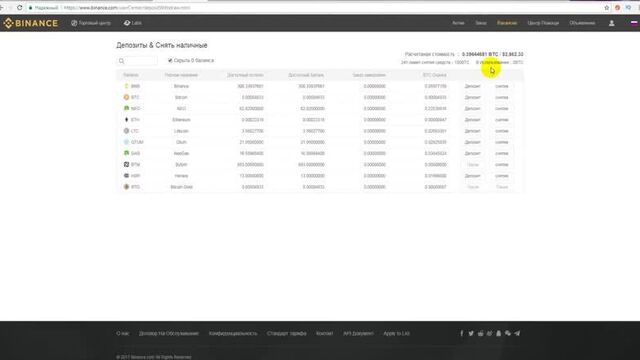640x360 pixels.
Task: Click the red browser extension icon
Action: pyautogui.click(x=618, y=7)
